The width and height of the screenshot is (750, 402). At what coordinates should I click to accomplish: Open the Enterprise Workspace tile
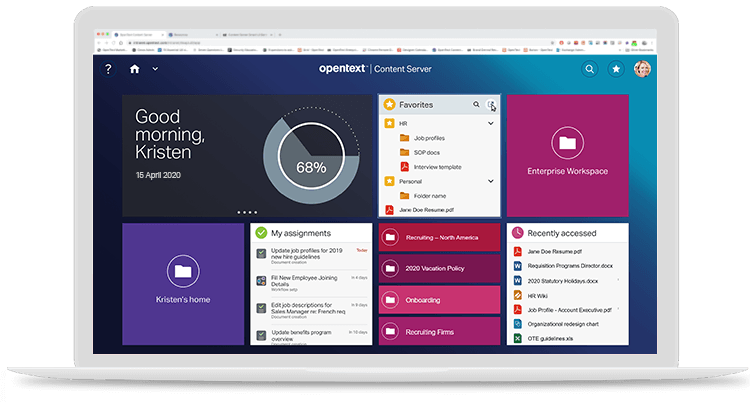(567, 155)
